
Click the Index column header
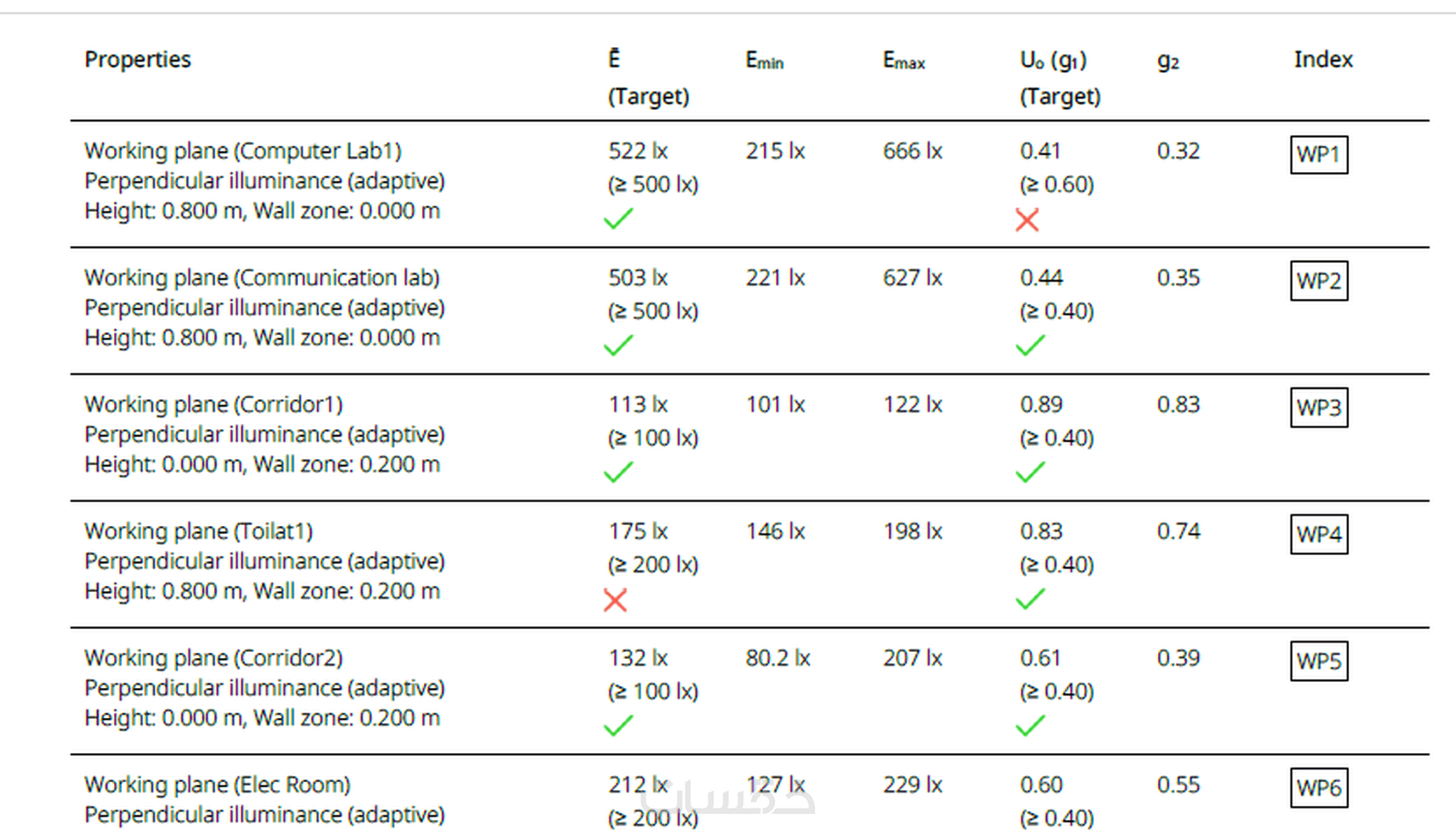pyautogui.click(x=1322, y=59)
